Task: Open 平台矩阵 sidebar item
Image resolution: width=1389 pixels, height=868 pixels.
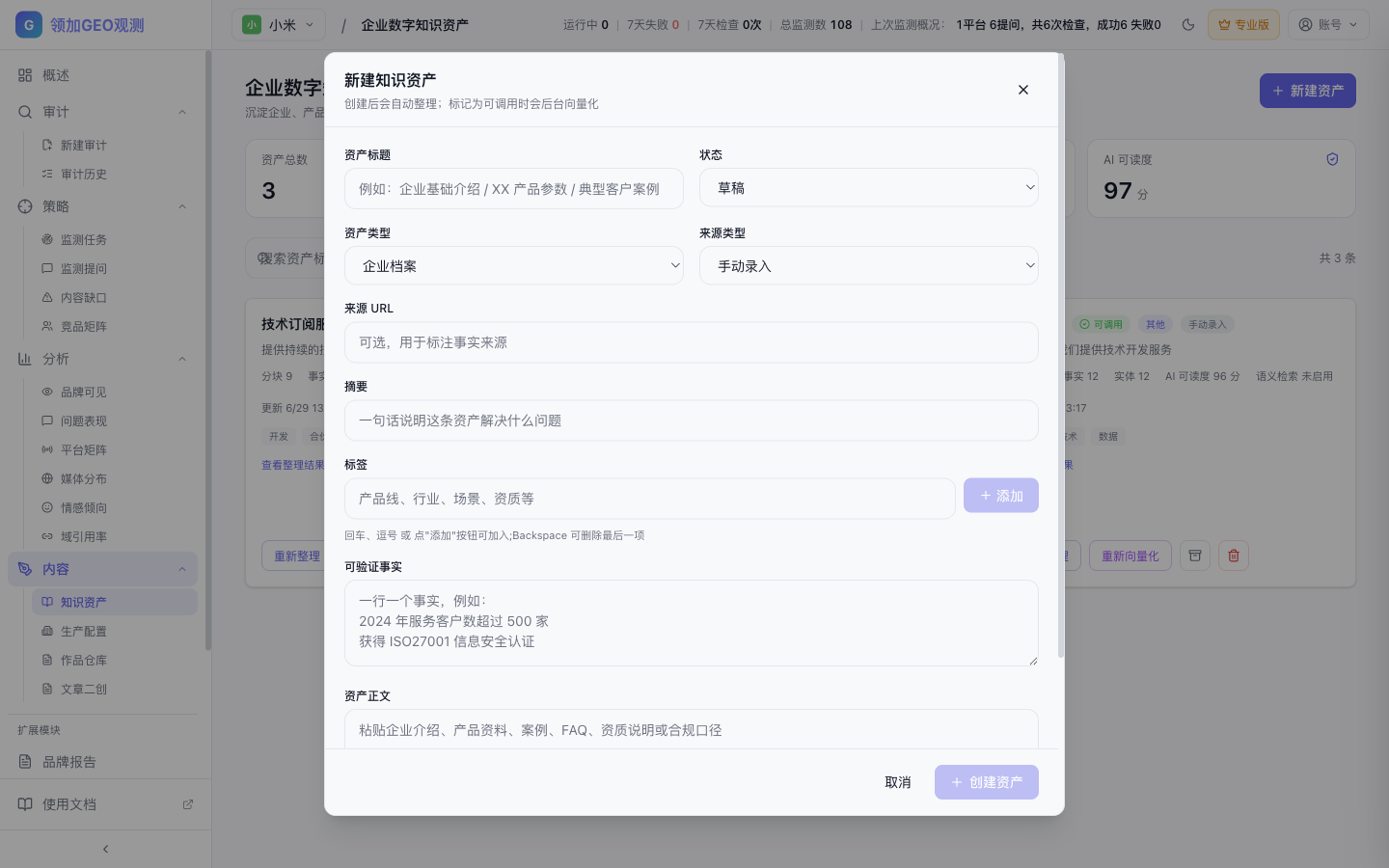Action: point(114,449)
